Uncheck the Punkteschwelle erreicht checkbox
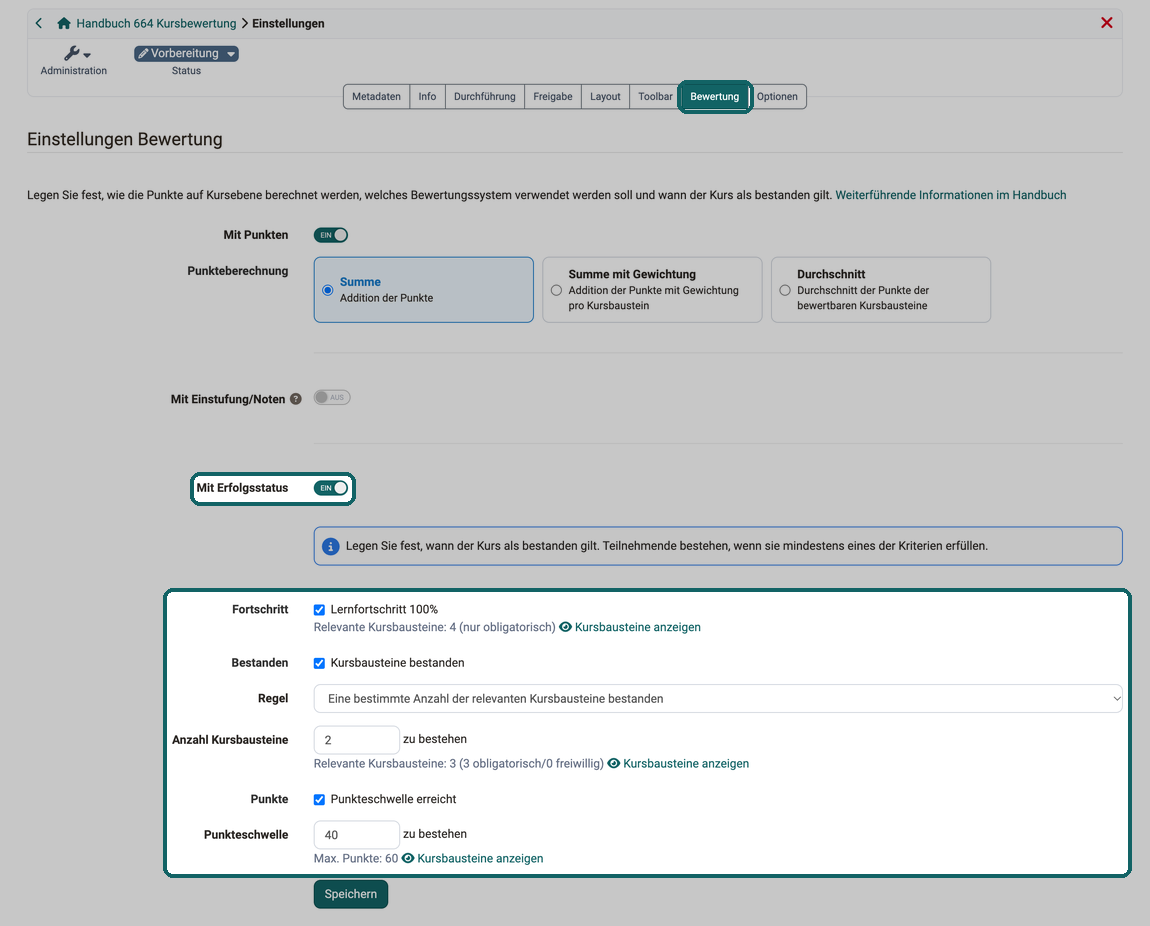Screen dimensions: 1150x926 pos(319,800)
